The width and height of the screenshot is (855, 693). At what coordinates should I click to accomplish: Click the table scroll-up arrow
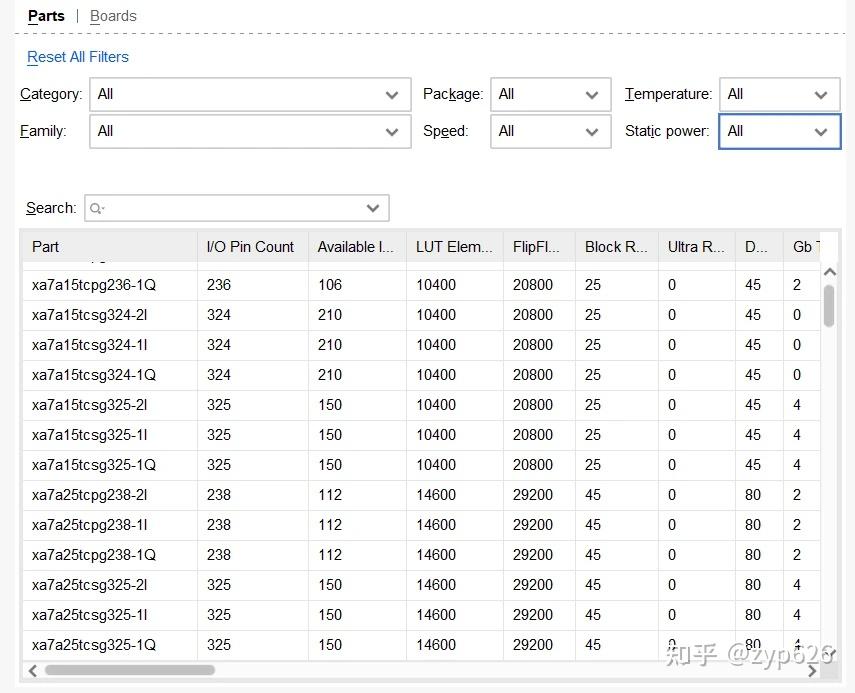point(830,272)
